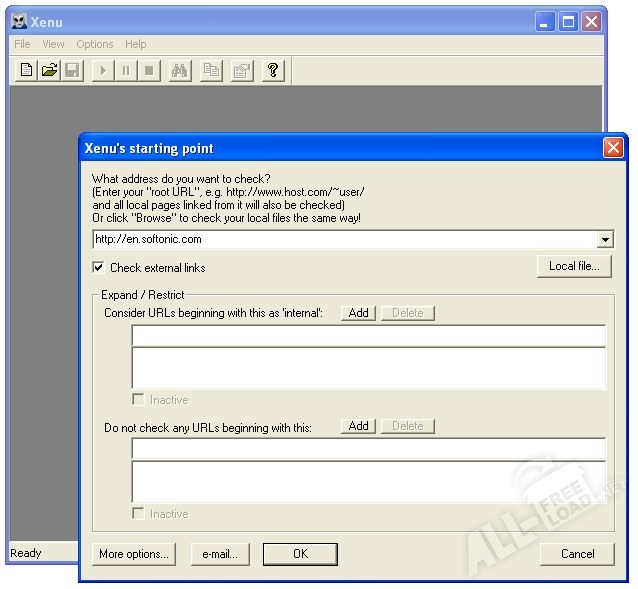Screen dimensions: 638x589
Task: Click the Copy toolbar icon
Action: (211, 70)
